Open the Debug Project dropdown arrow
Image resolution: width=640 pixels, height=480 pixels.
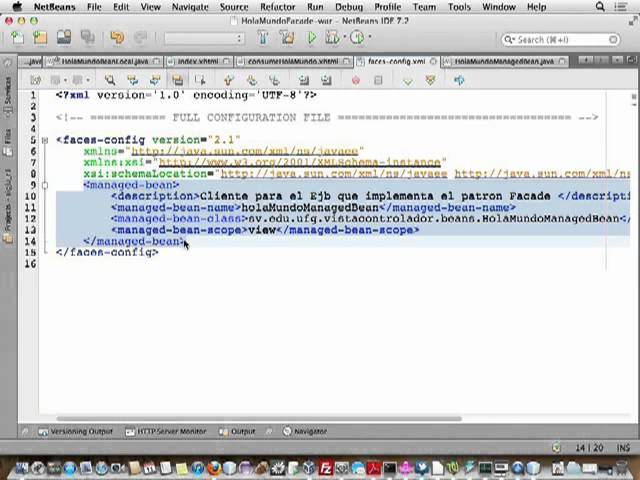coord(344,37)
